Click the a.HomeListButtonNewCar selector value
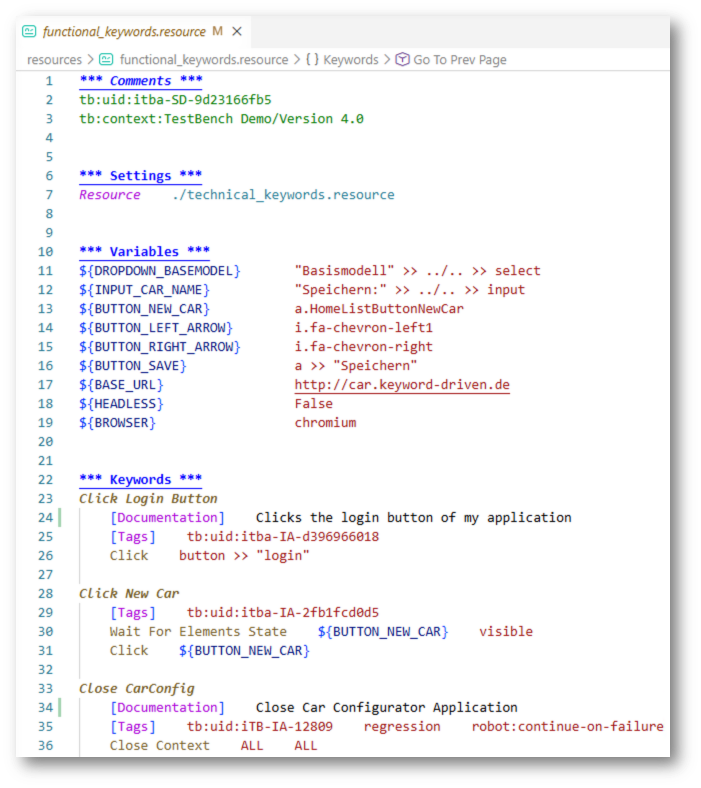Viewport: 701px width, 788px height. coord(379,309)
